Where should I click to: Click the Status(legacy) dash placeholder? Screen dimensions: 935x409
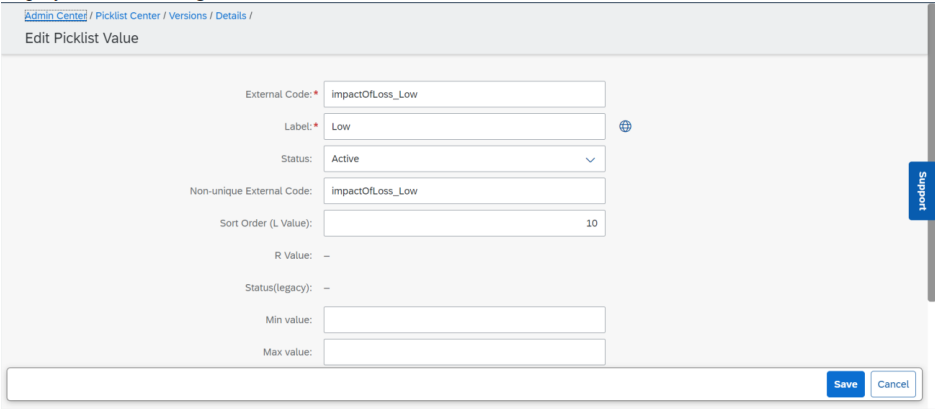[327, 288]
